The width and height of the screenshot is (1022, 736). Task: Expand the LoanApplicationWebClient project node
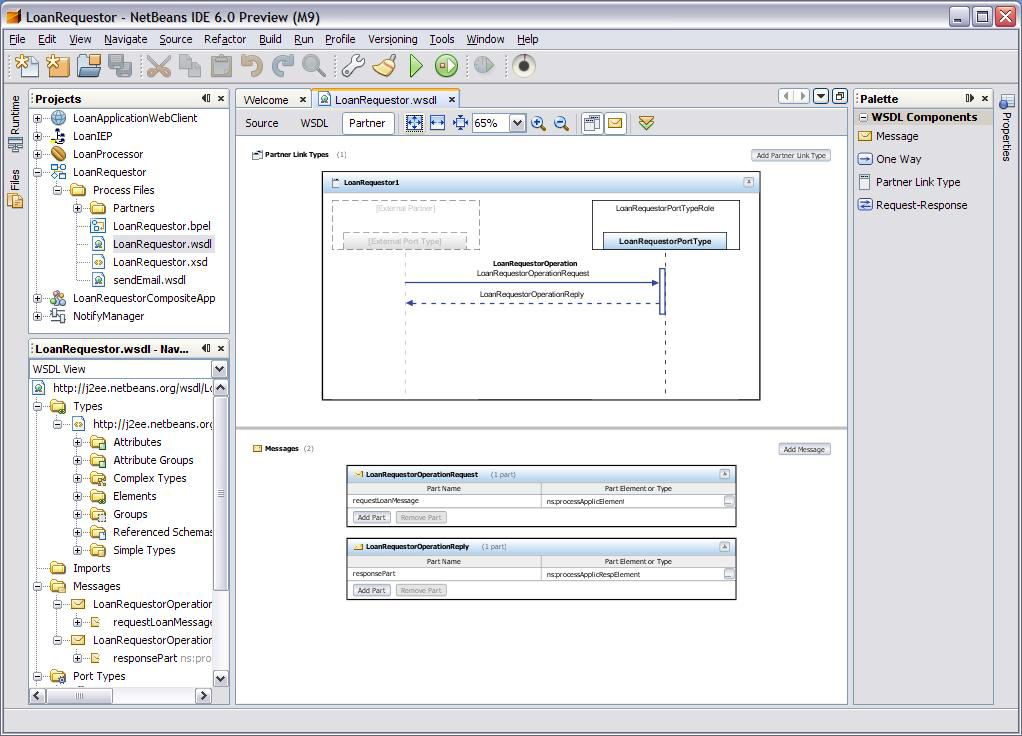pyautogui.click(x=38, y=118)
